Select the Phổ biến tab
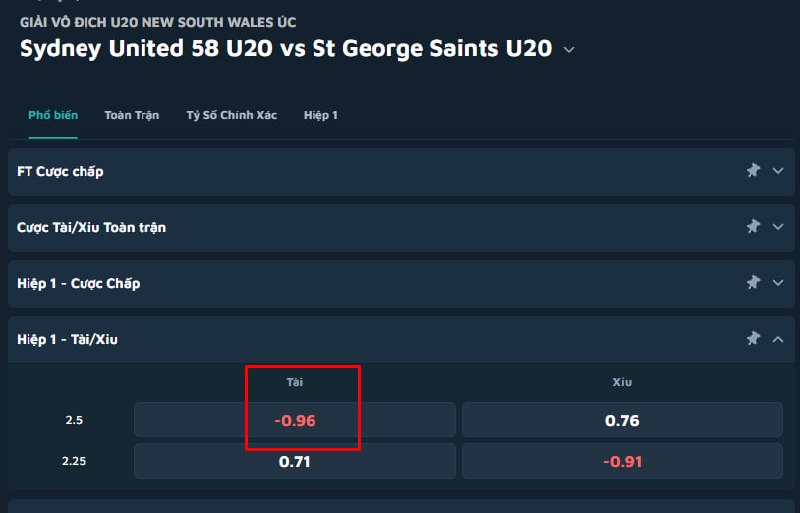The height and width of the screenshot is (513, 800). (x=53, y=115)
